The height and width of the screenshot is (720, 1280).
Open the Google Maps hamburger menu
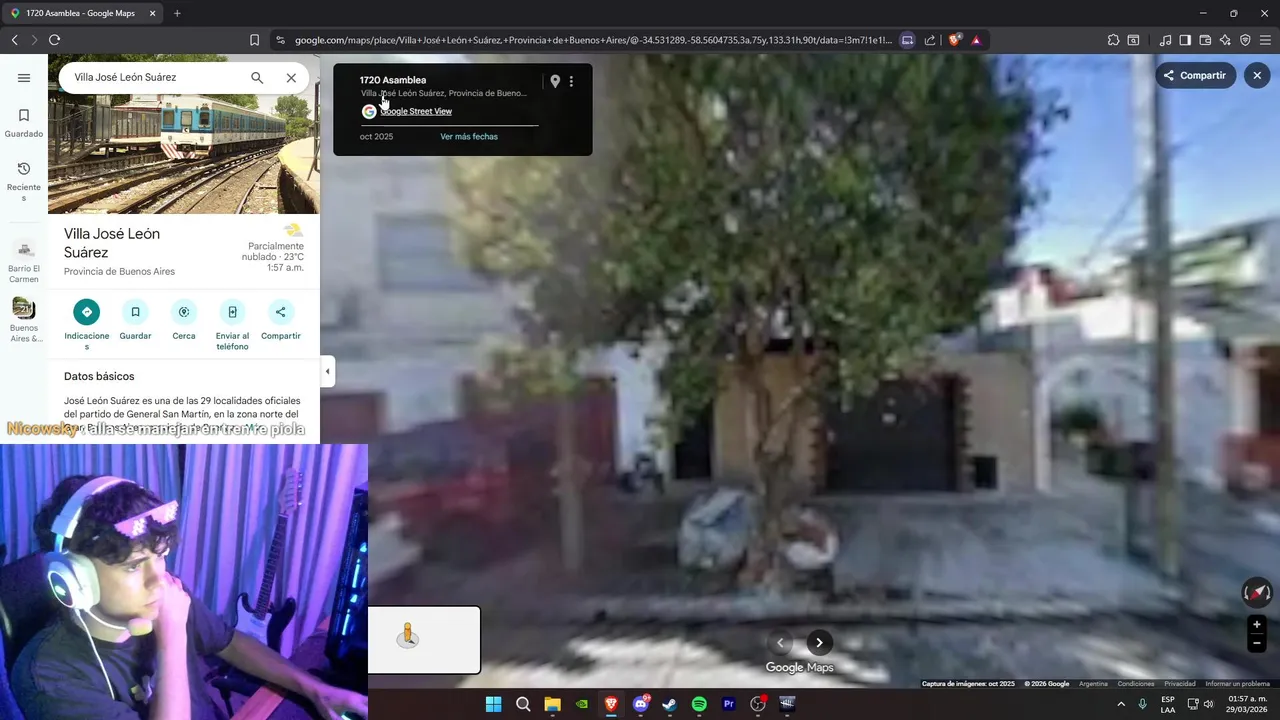(24, 78)
